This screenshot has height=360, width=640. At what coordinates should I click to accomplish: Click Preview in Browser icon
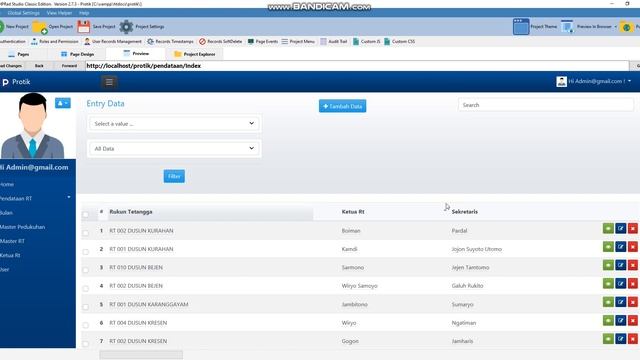[567, 27]
